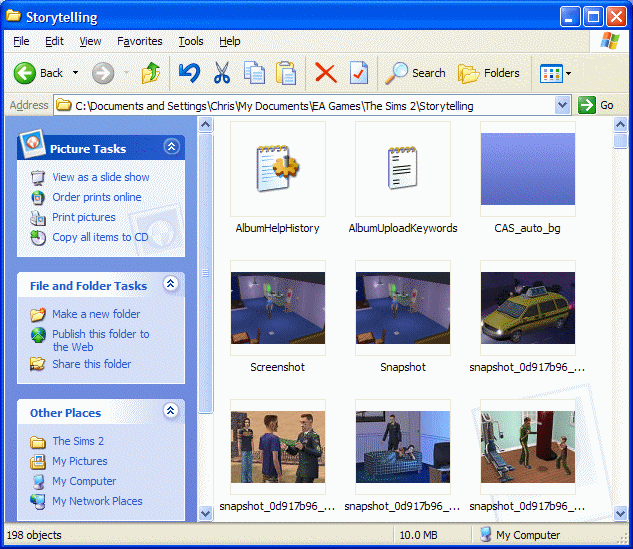
Task: Click Share this folder
Action: 92,364
